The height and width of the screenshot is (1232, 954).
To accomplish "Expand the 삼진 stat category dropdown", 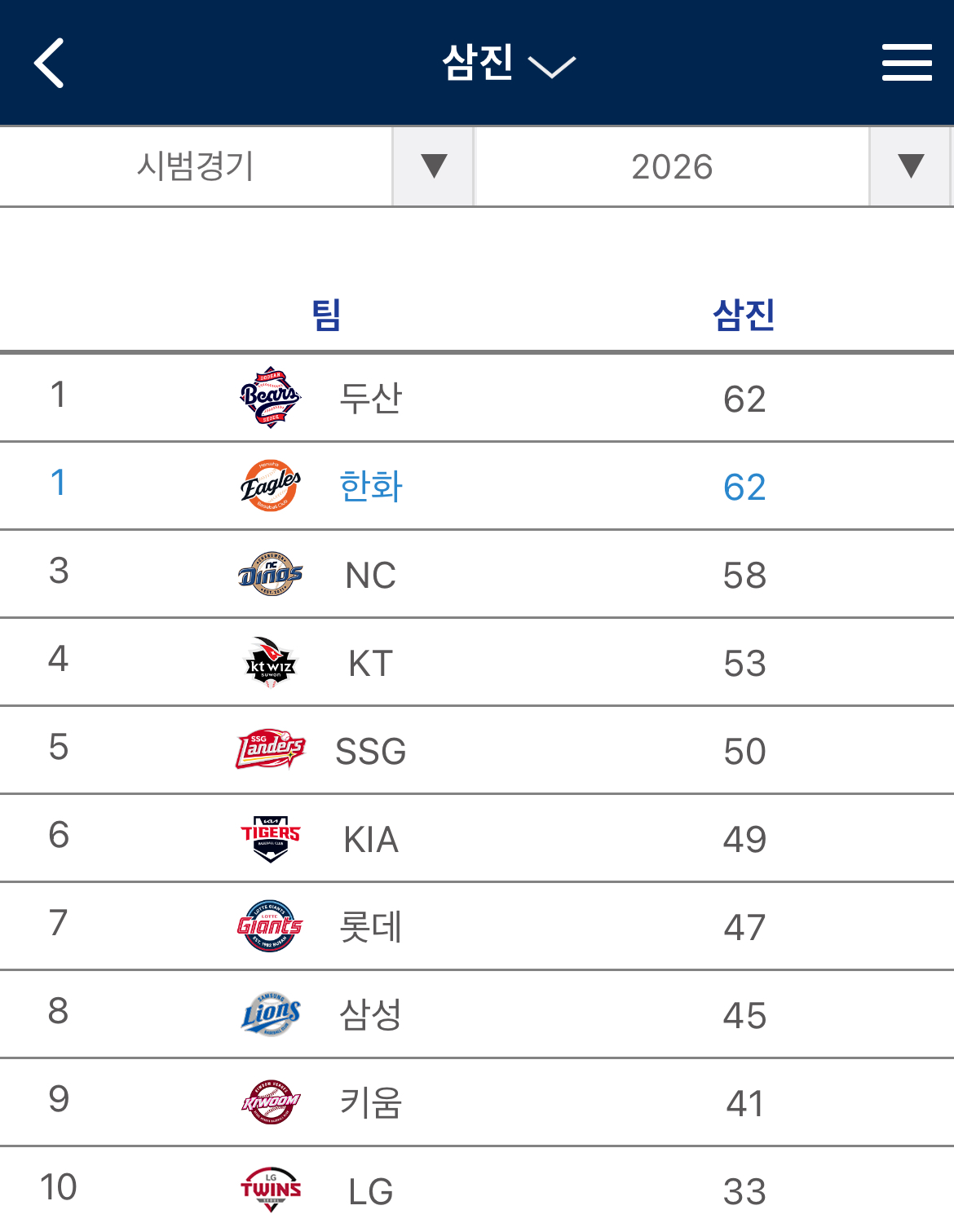I will pos(509,63).
